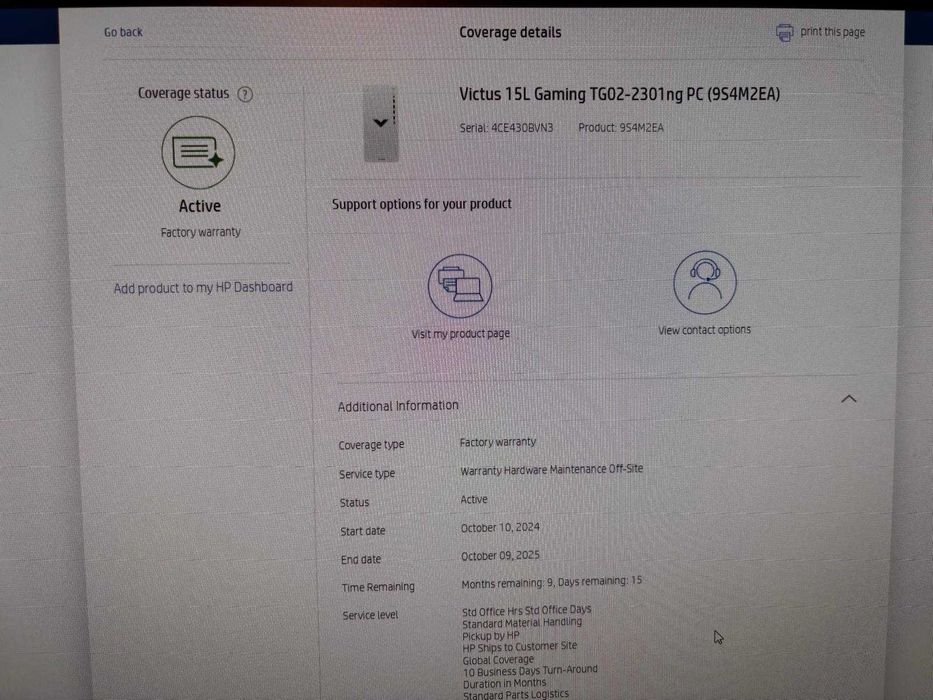Click the Additional Information heading

click(398, 406)
